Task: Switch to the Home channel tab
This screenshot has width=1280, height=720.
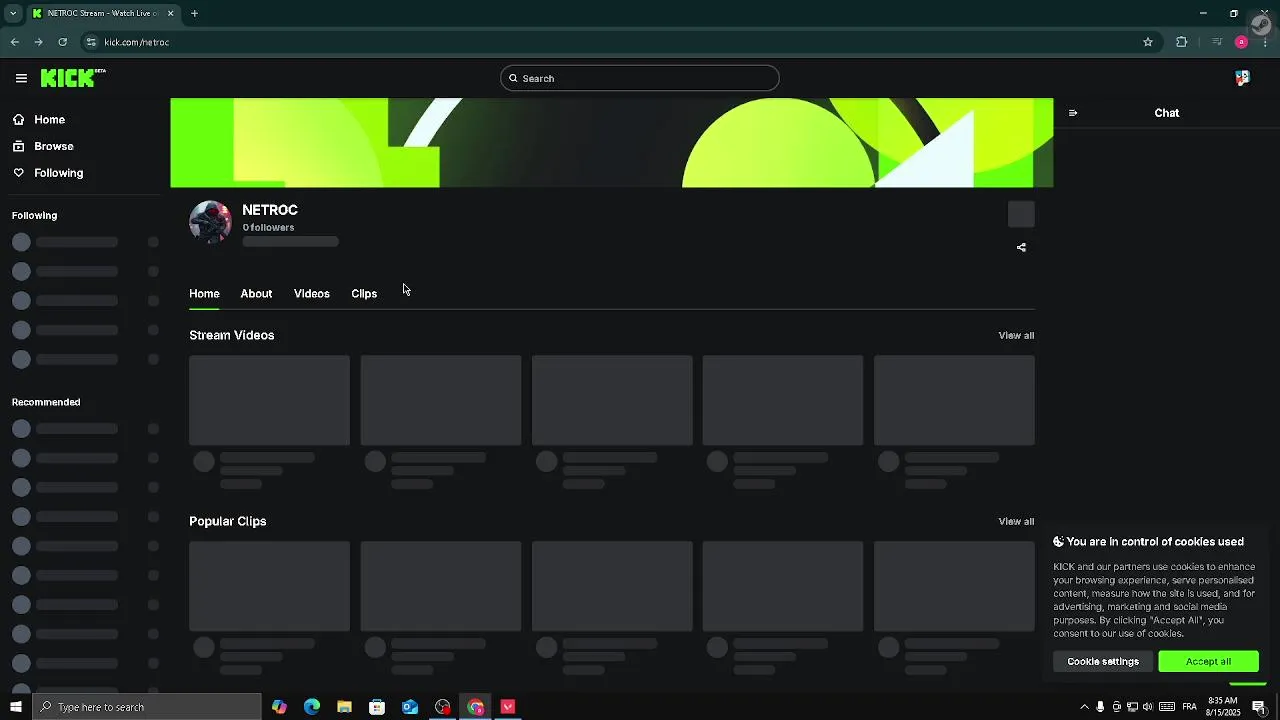Action: (x=204, y=294)
